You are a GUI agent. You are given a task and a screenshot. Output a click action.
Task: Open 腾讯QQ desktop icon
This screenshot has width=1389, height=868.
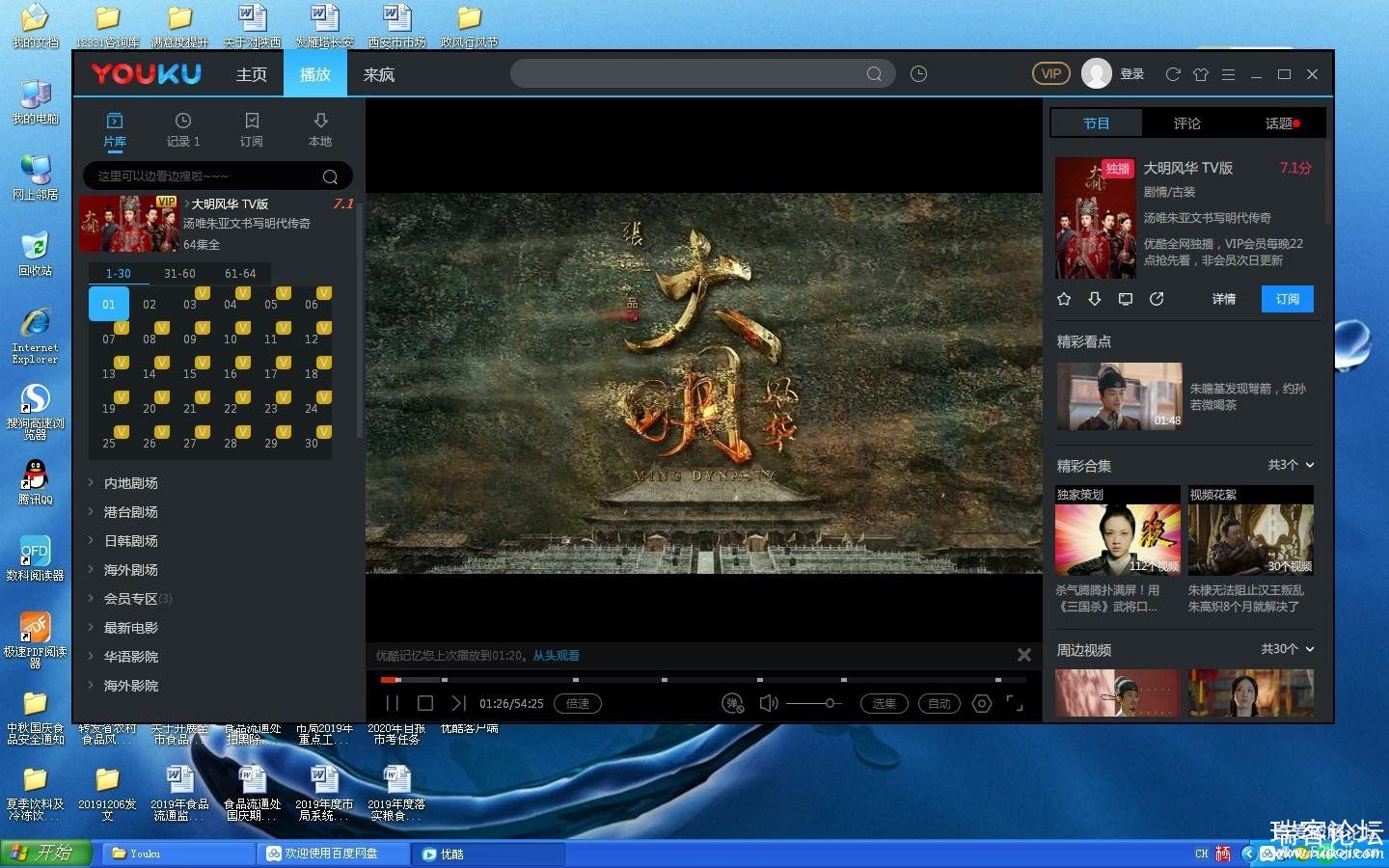35,482
